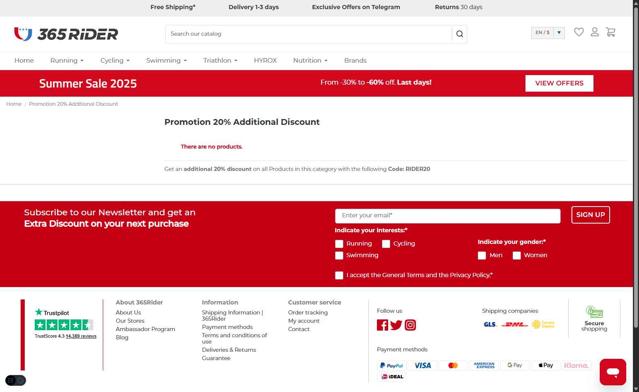The height and width of the screenshot is (392, 639).
Task: Open the wishlist heart icon
Action: click(x=579, y=32)
